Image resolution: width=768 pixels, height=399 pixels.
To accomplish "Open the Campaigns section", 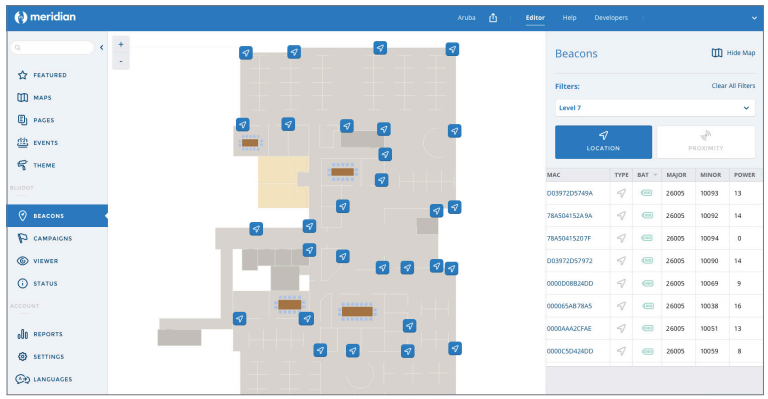I will (52, 238).
